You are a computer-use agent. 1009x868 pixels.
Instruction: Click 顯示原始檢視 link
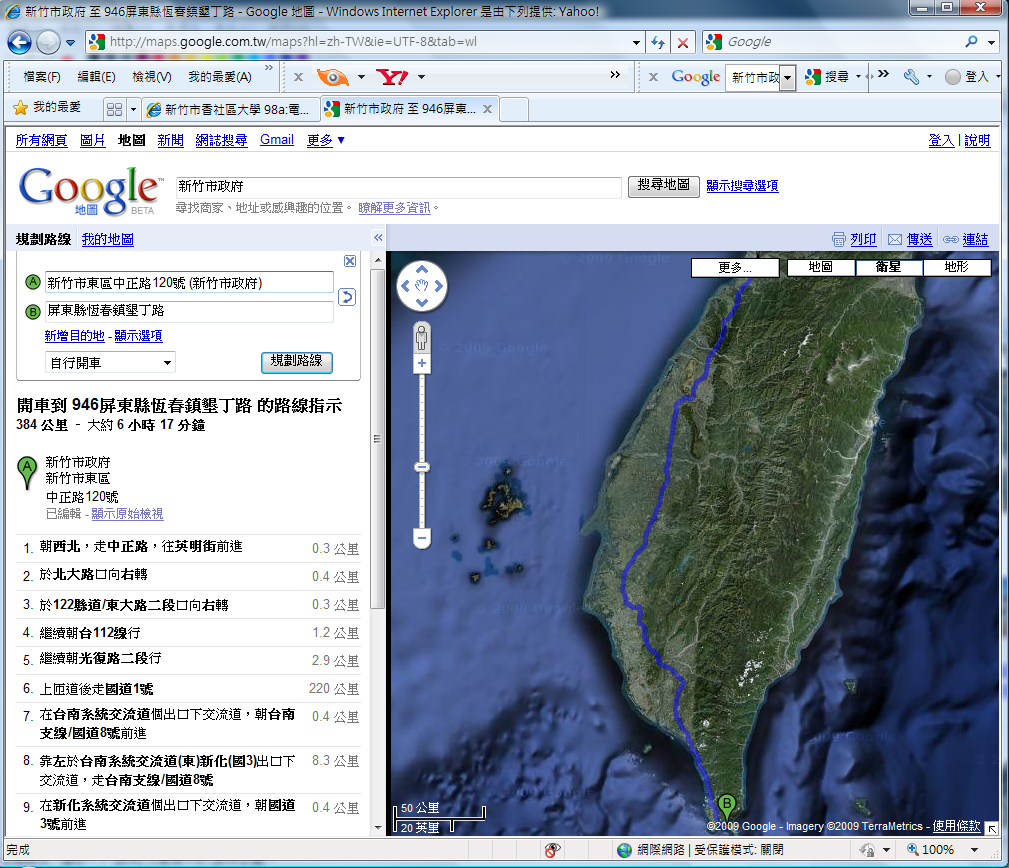point(127,513)
